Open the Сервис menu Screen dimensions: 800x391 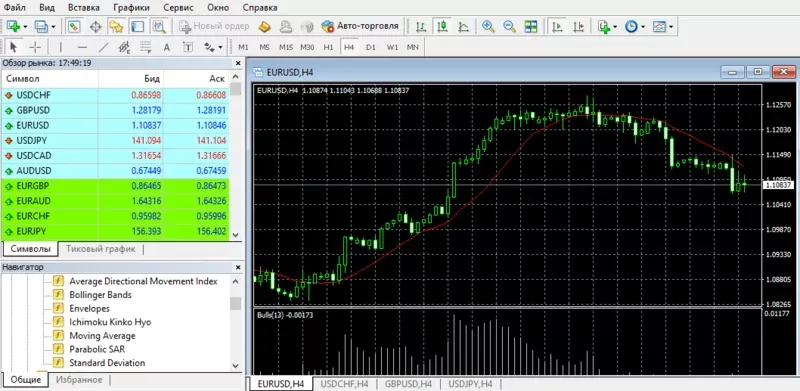[179, 8]
